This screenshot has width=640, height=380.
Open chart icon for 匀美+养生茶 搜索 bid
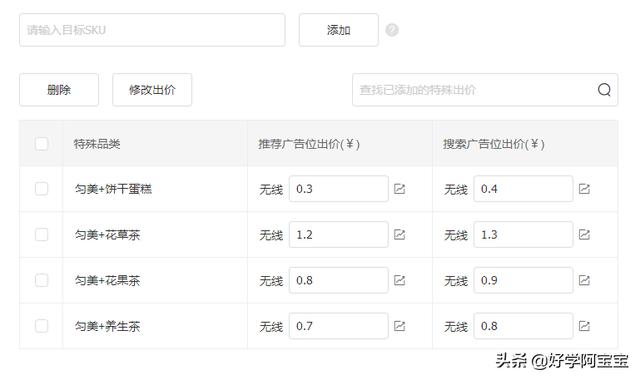click(584, 326)
